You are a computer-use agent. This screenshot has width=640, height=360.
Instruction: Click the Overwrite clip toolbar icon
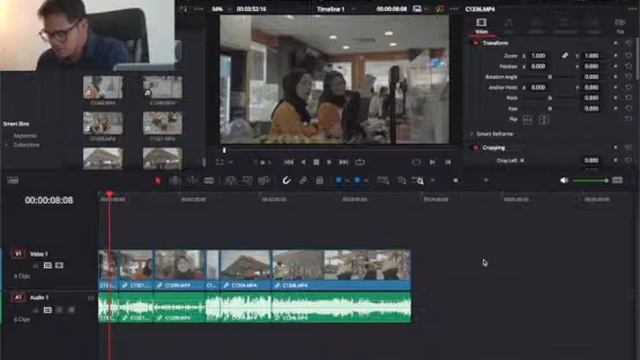click(x=247, y=180)
